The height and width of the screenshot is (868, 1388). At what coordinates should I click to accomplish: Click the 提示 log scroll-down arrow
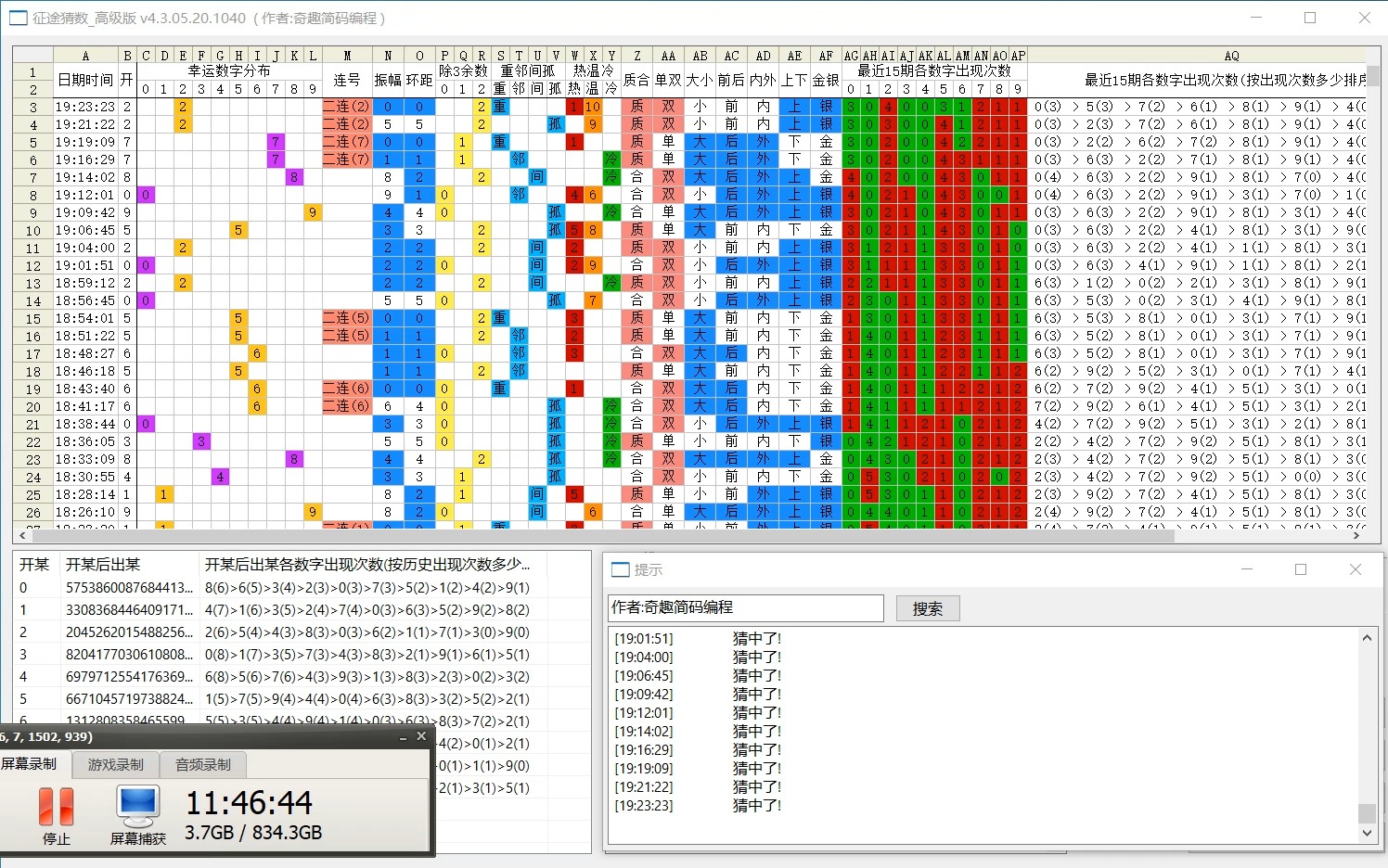click(1367, 833)
